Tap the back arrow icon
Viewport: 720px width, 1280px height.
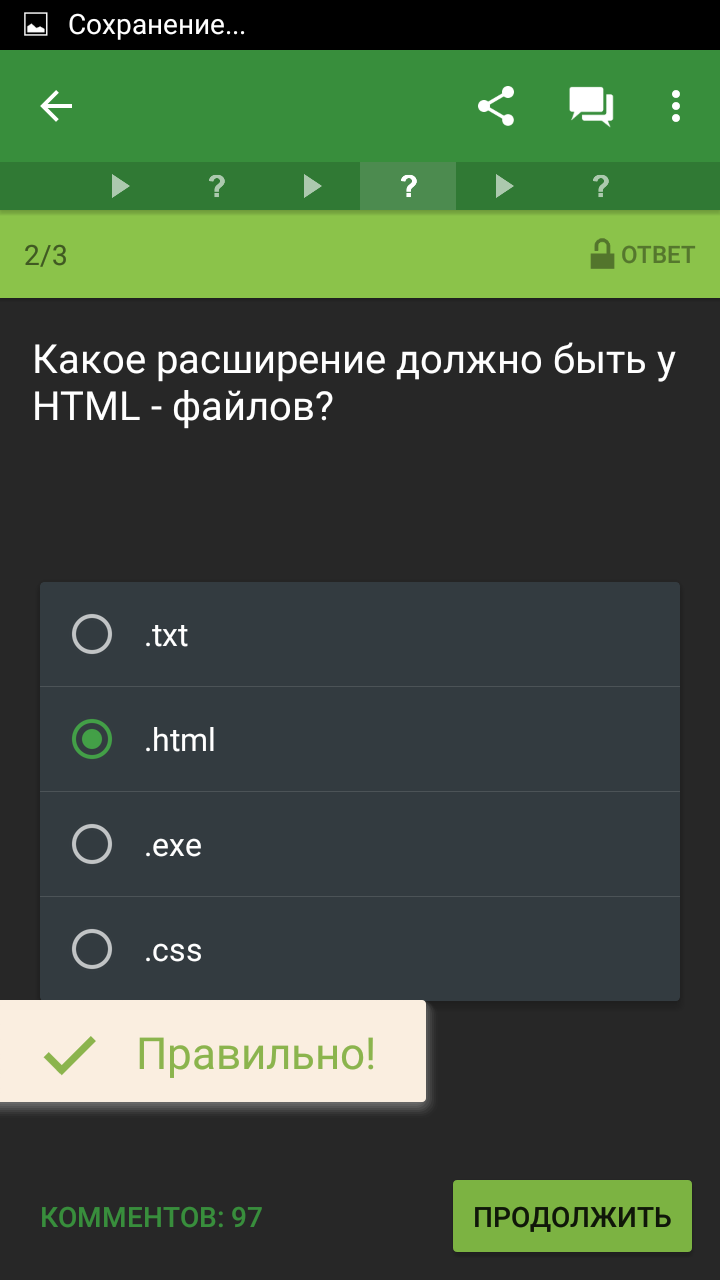coord(56,106)
